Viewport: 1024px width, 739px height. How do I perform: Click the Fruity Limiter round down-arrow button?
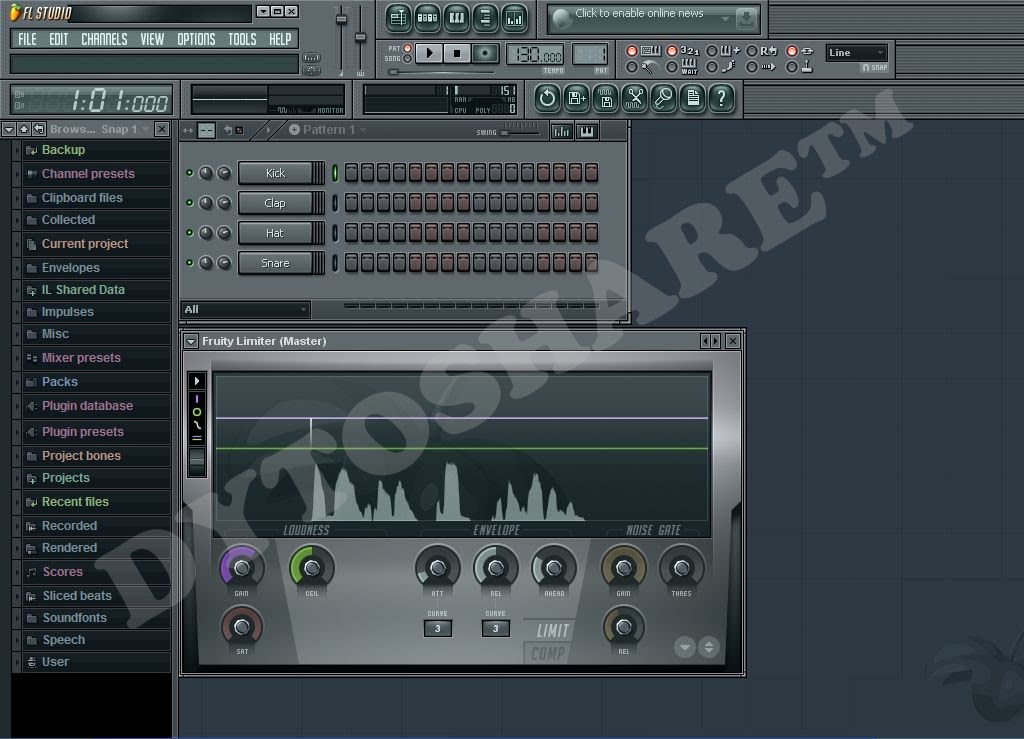click(x=684, y=647)
